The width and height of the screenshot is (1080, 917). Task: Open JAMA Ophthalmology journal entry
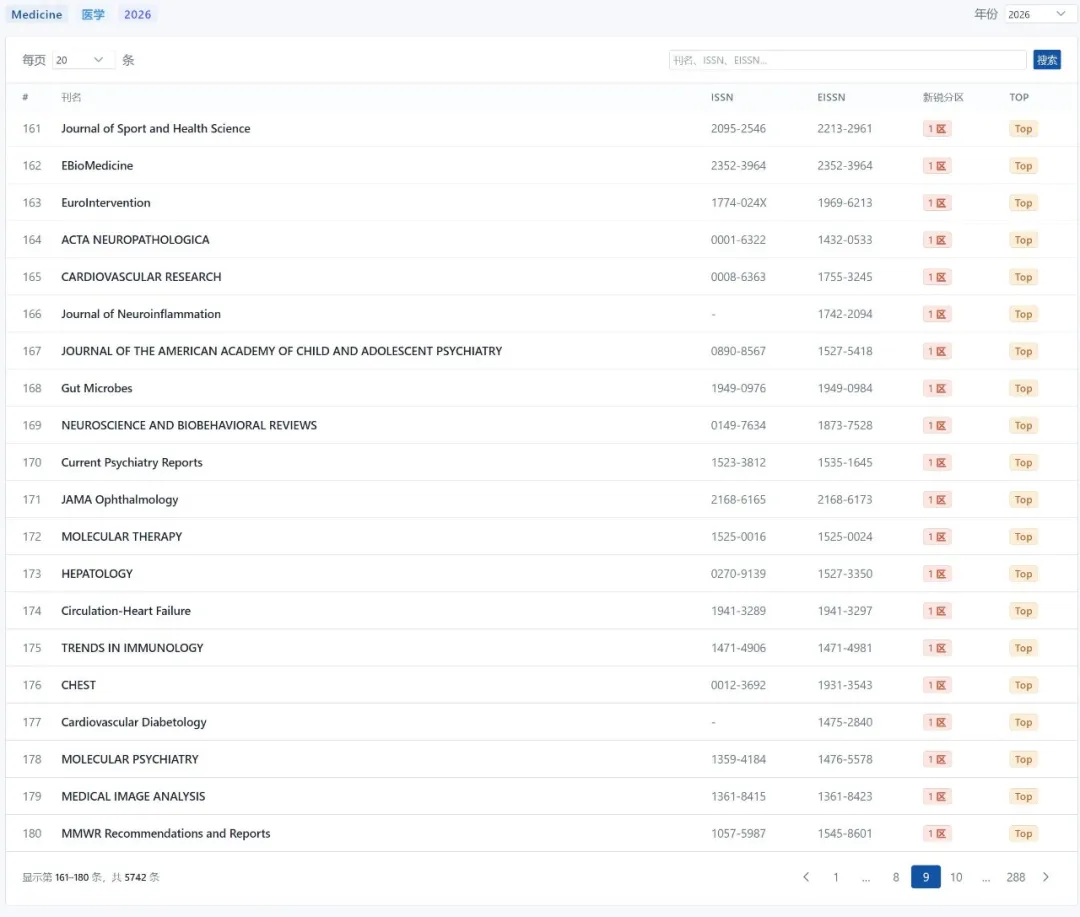click(x=119, y=499)
